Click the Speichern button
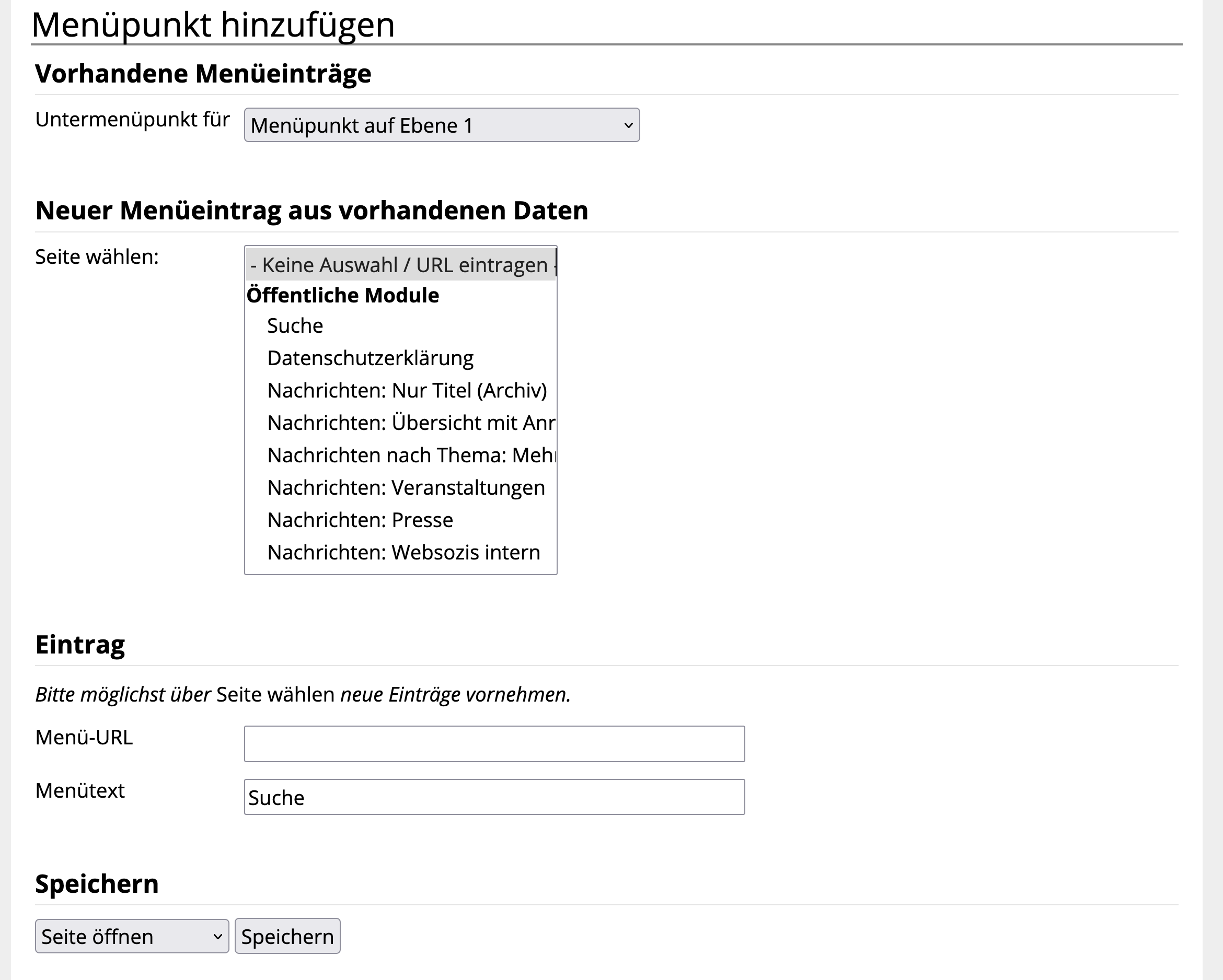Screen dimensions: 1223x980 click(287, 936)
